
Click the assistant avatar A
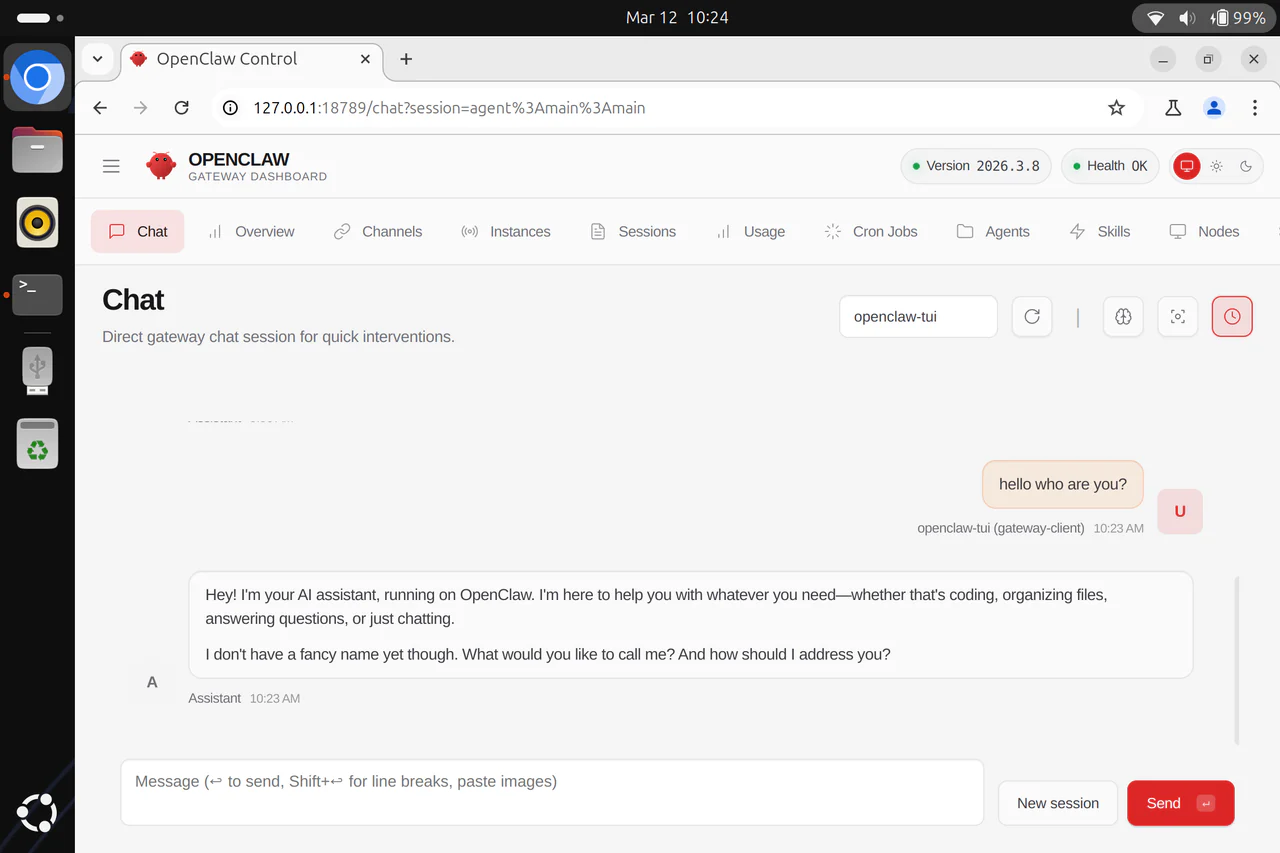click(152, 682)
